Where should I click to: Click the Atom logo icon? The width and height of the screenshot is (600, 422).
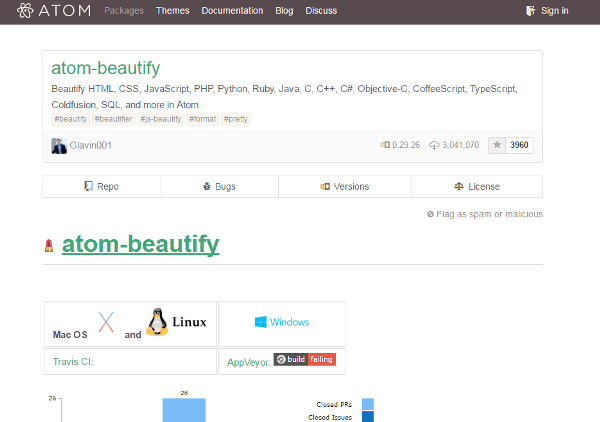coord(25,10)
